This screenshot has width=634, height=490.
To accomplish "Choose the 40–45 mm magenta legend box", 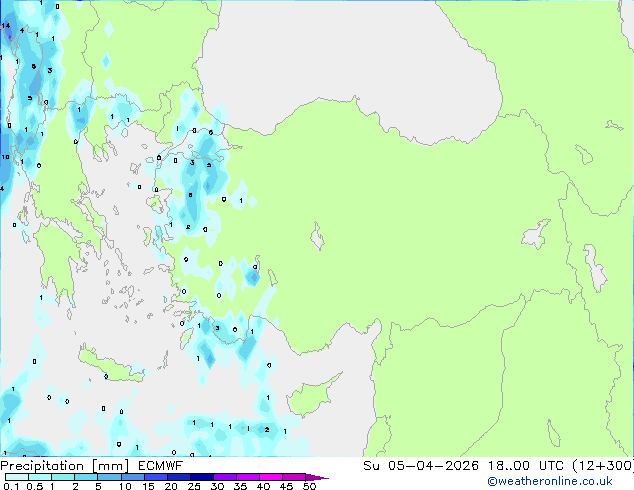I will tap(271, 477).
